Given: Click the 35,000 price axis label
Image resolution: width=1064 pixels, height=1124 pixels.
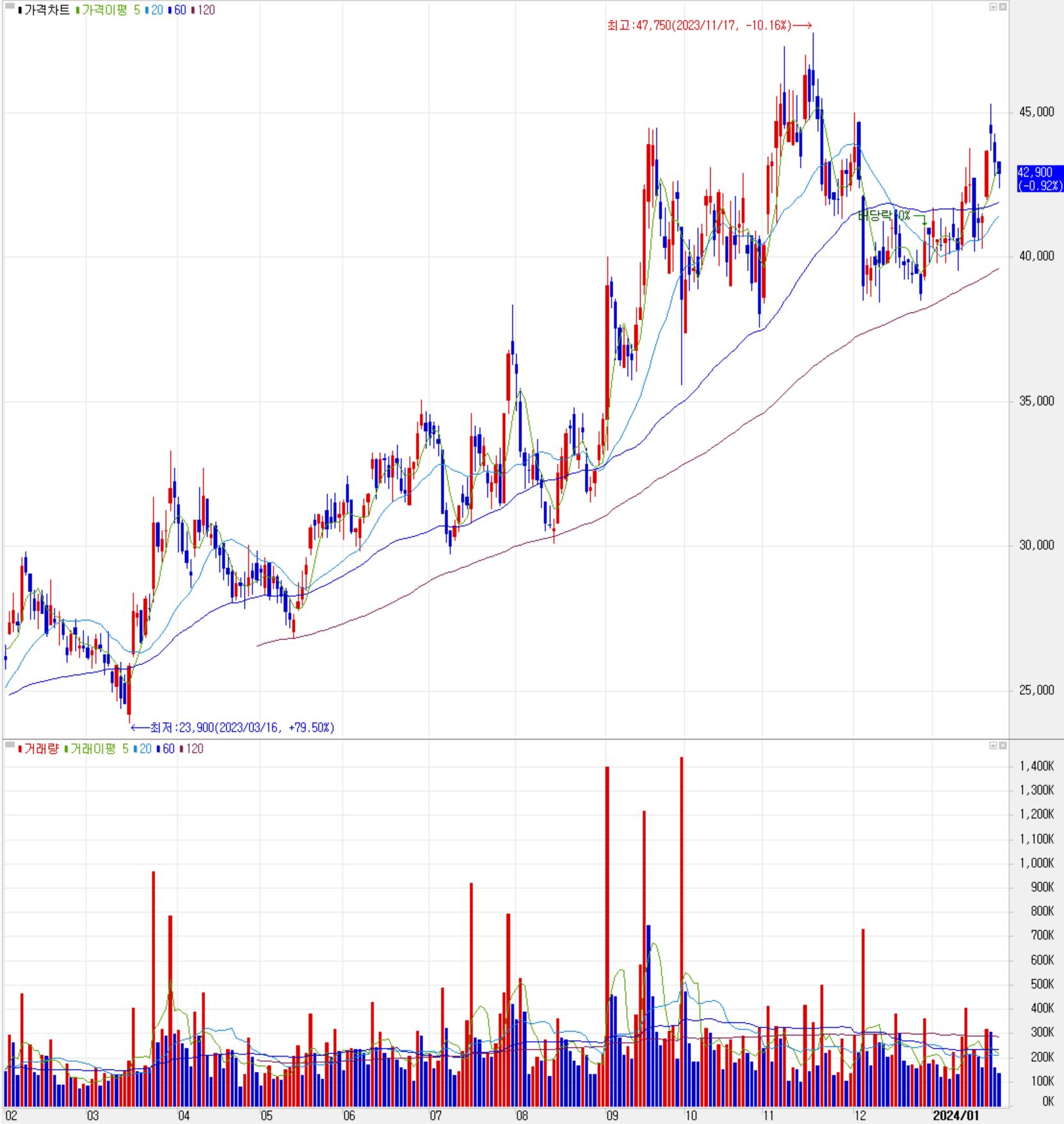Looking at the screenshot, I should pos(1036,401).
